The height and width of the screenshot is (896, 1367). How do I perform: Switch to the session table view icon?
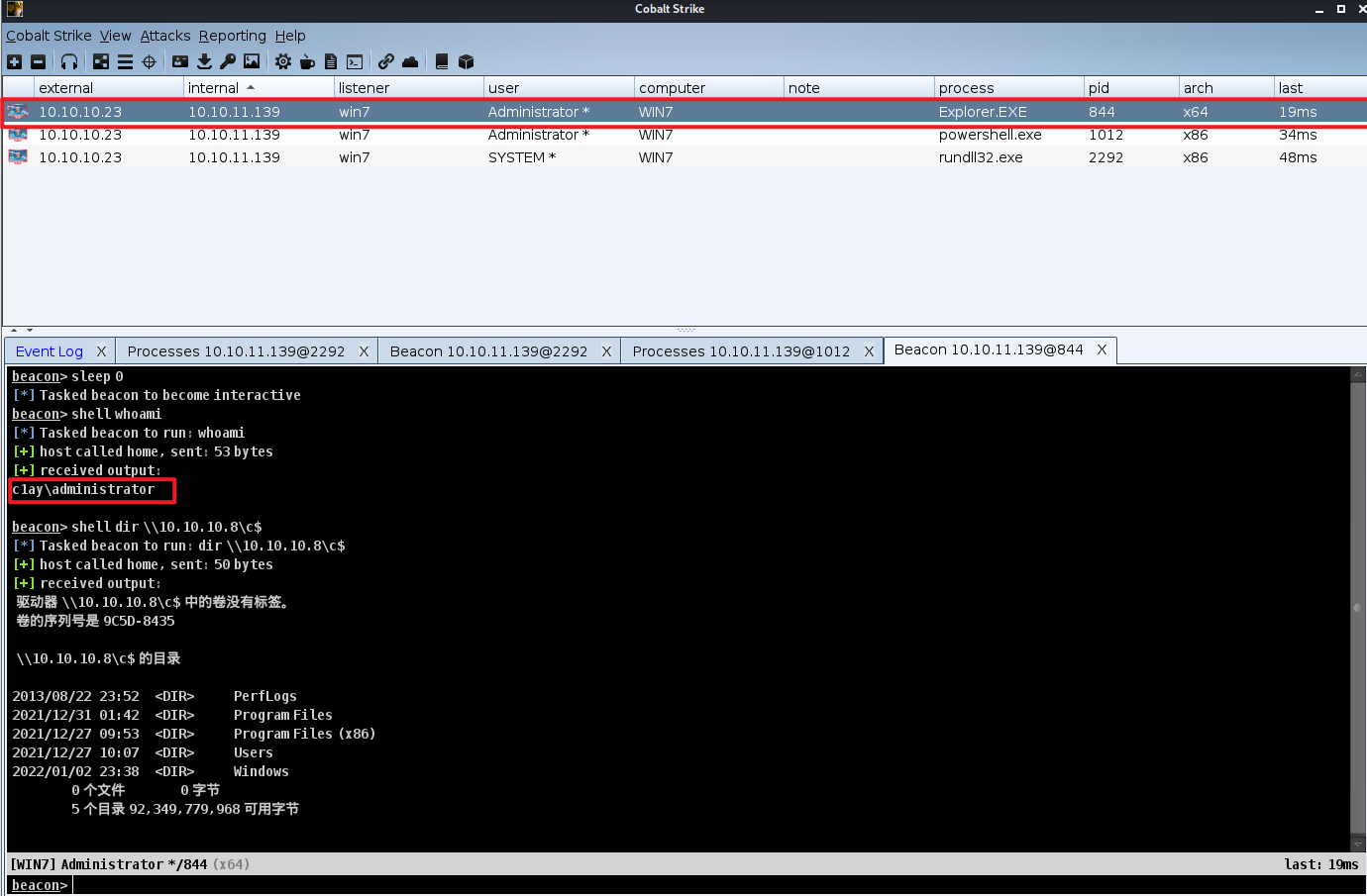pyautogui.click(x=125, y=61)
